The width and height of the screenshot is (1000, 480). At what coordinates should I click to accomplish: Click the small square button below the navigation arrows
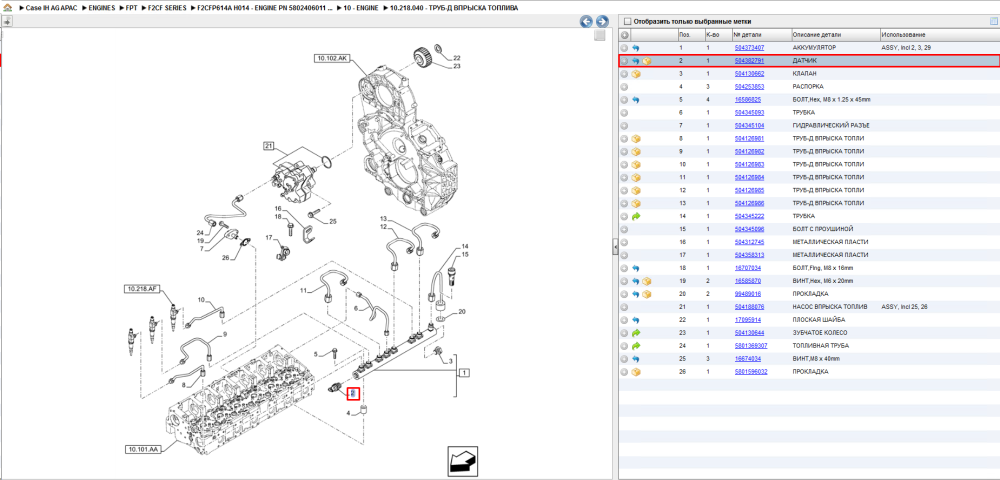[x=599, y=36]
